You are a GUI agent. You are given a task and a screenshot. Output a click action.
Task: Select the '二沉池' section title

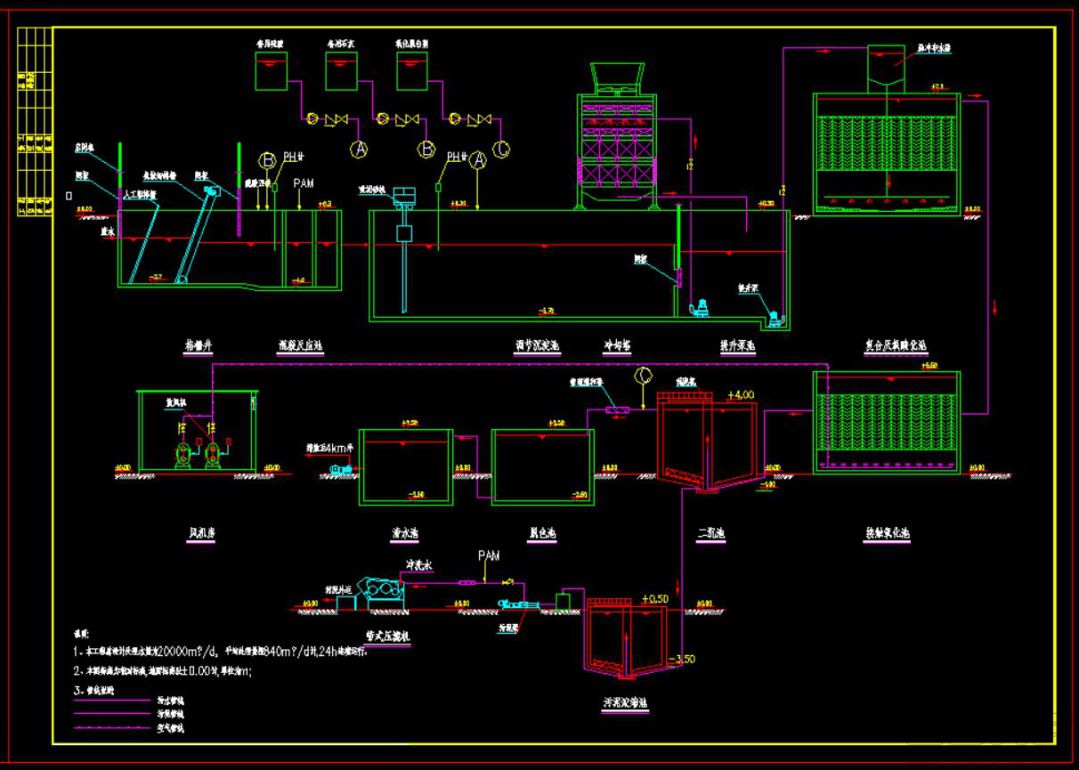pyautogui.click(x=711, y=533)
